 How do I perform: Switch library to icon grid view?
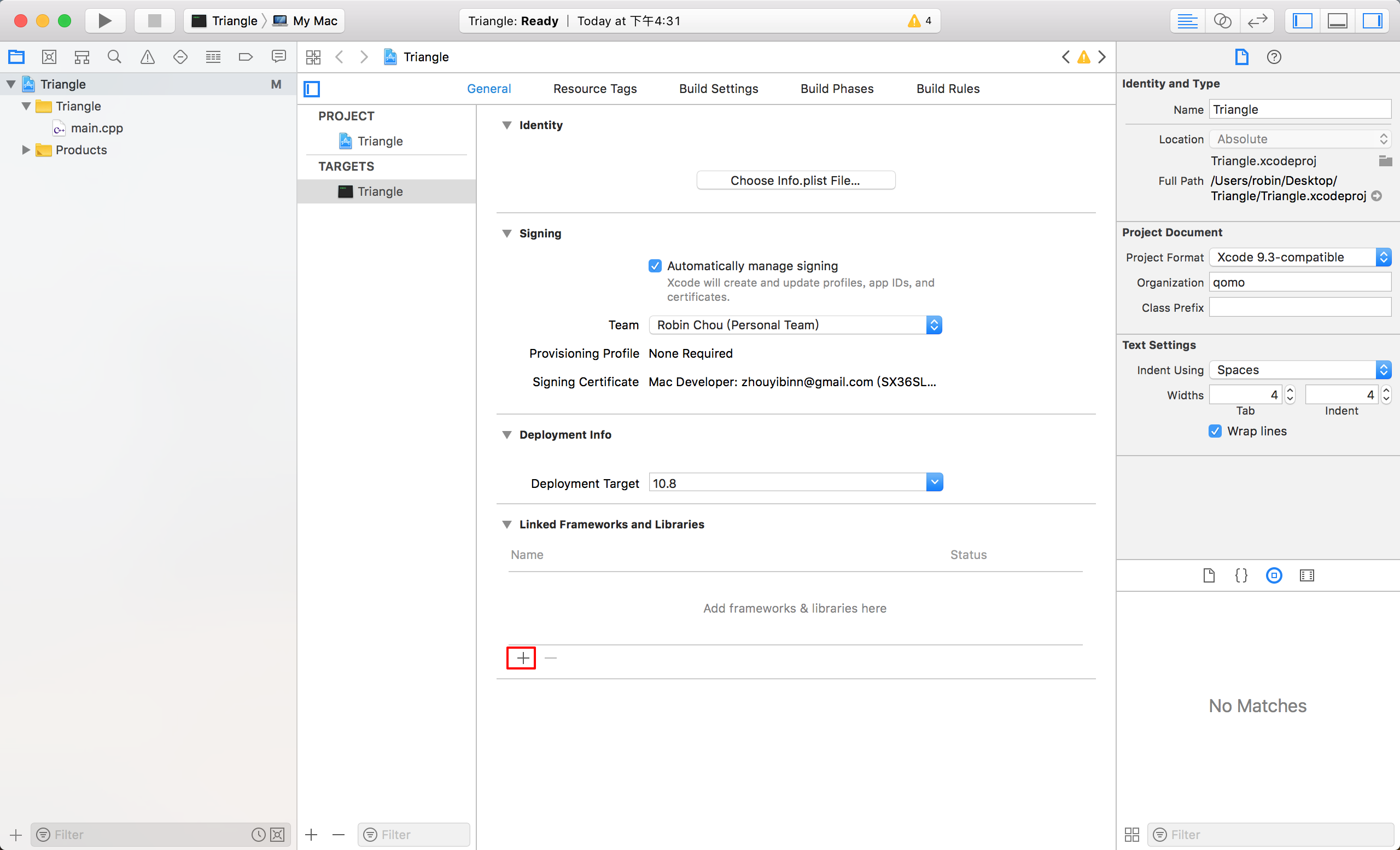[x=1132, y=835]
